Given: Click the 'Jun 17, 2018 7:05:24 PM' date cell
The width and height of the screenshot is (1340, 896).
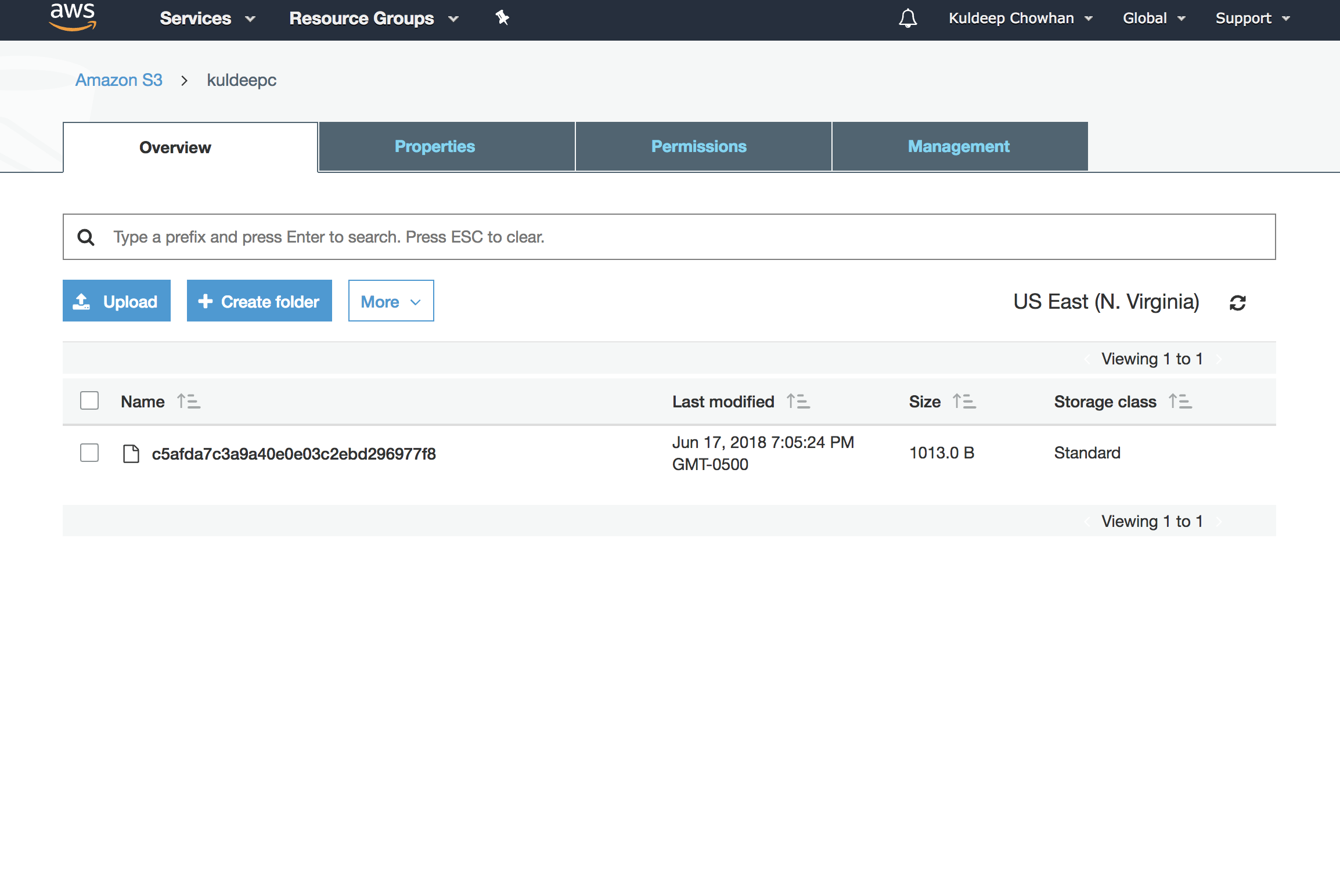Looking at the screenshot, I should pyautogui.click(x=763, y=453).
